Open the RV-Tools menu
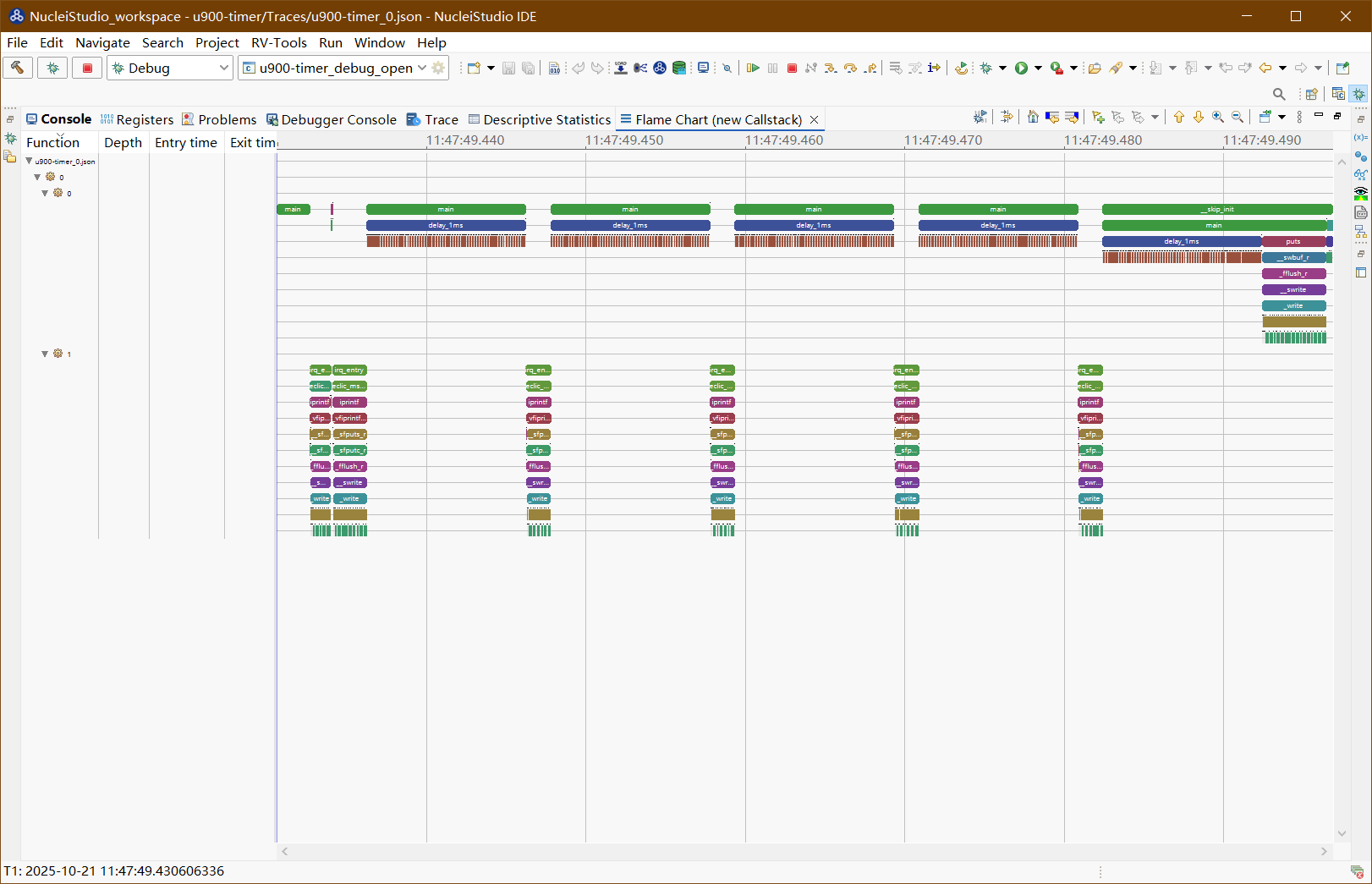The image size is (1372, 884). point(278,42)
